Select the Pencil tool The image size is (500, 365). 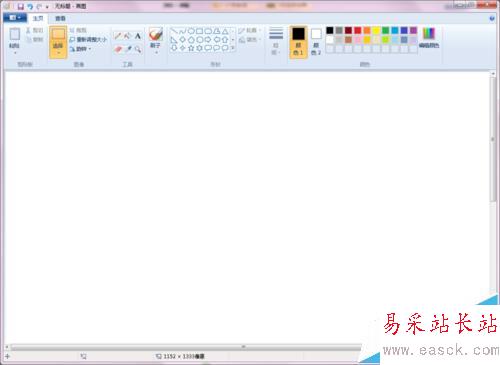point(118,36)
